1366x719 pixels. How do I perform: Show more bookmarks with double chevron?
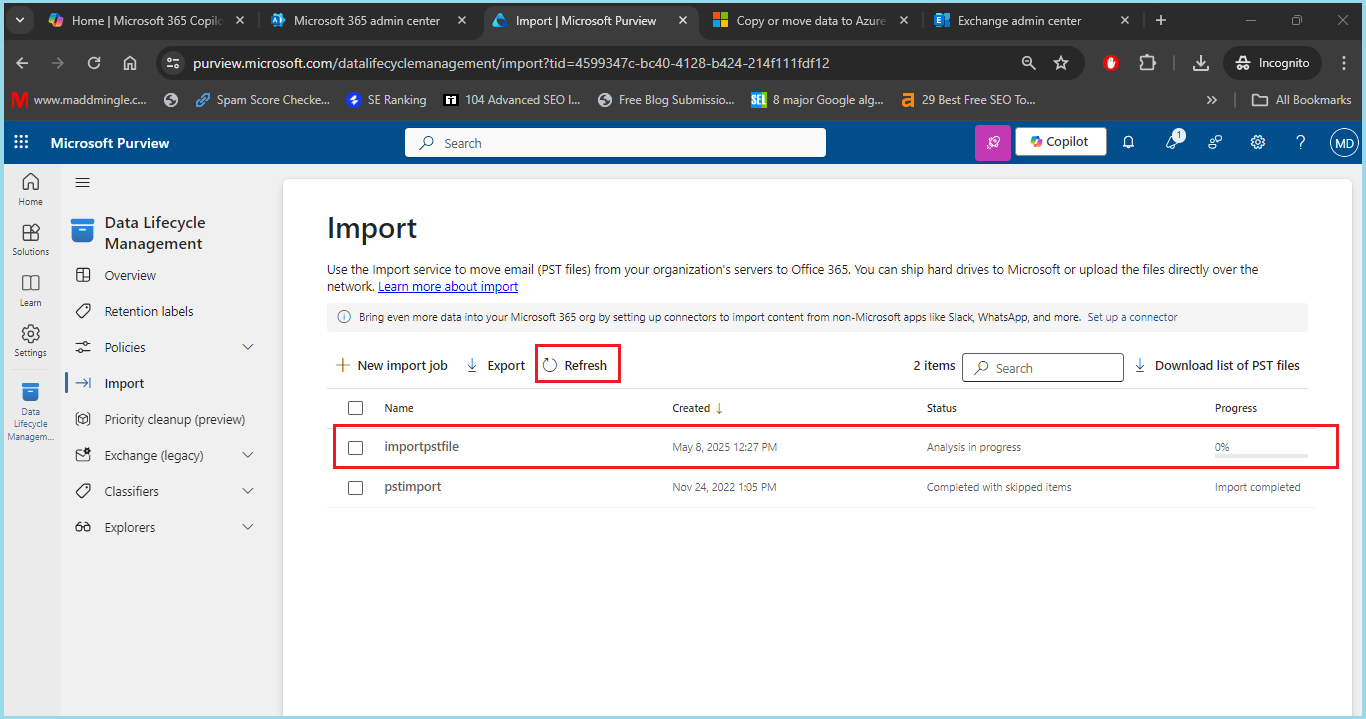1212,100
